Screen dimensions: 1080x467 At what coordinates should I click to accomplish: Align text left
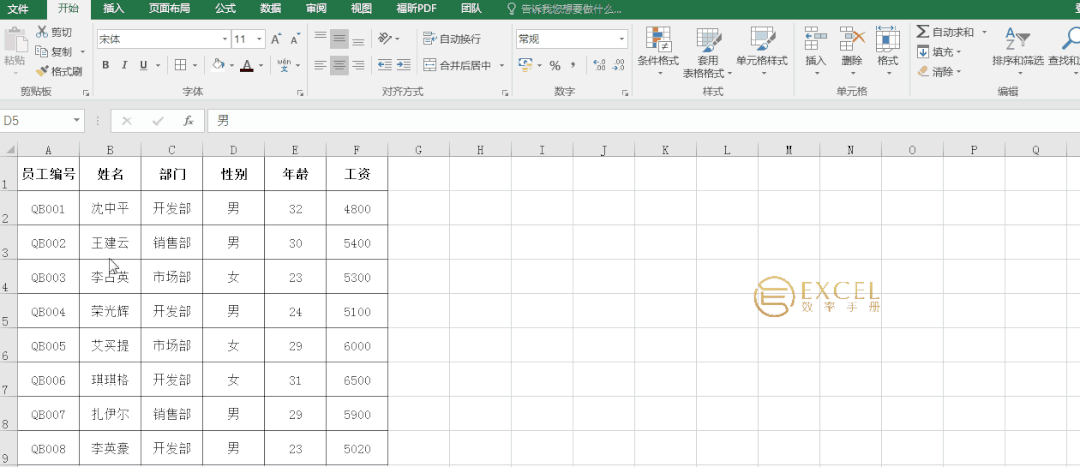(320, 65)
